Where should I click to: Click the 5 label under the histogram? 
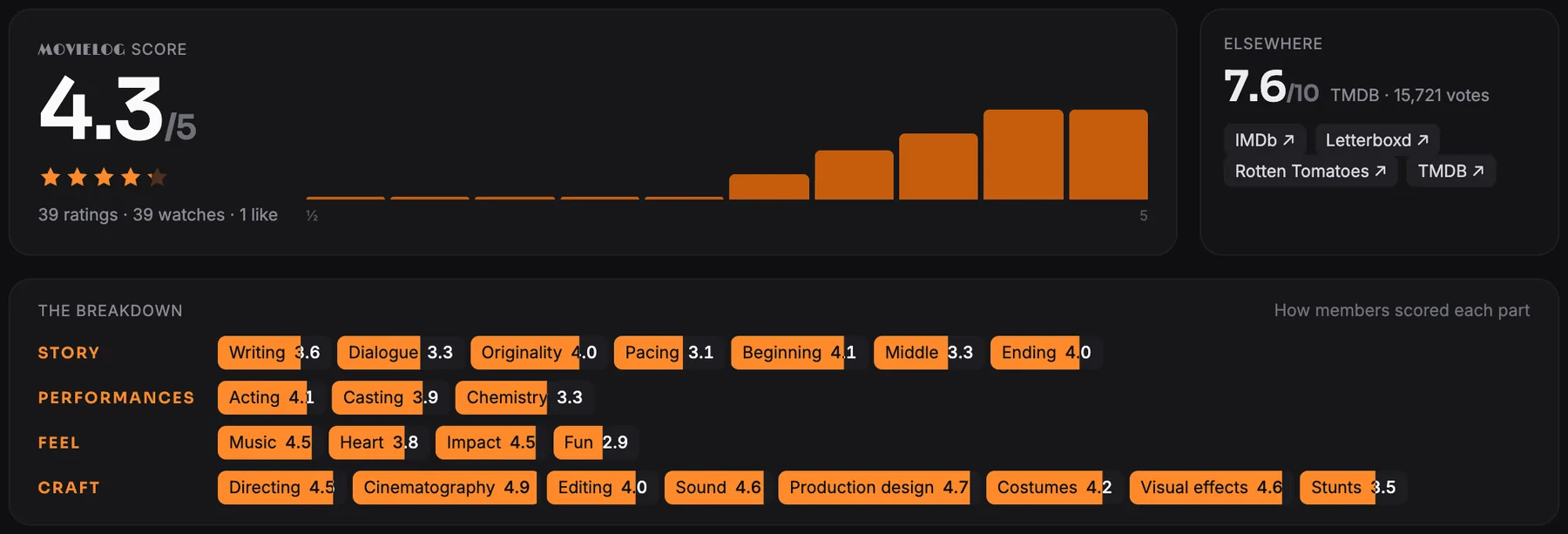1144,215
